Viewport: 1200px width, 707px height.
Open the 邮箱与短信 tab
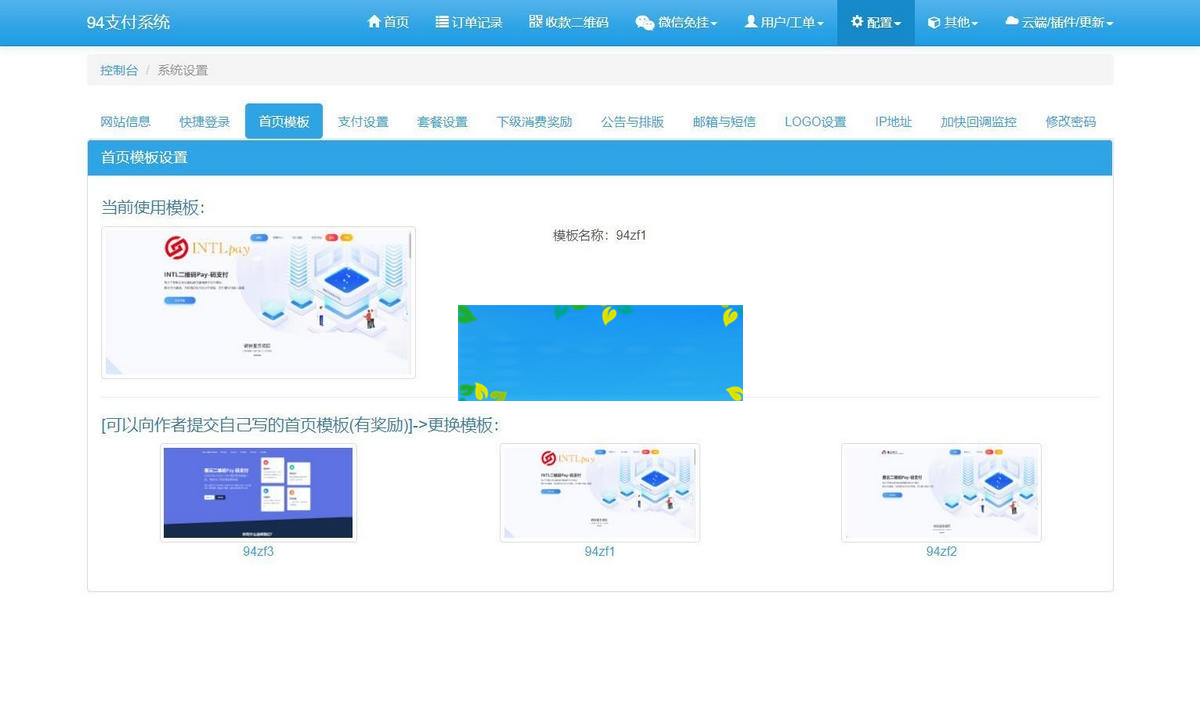pyautogui.click(x=723, y=121)
